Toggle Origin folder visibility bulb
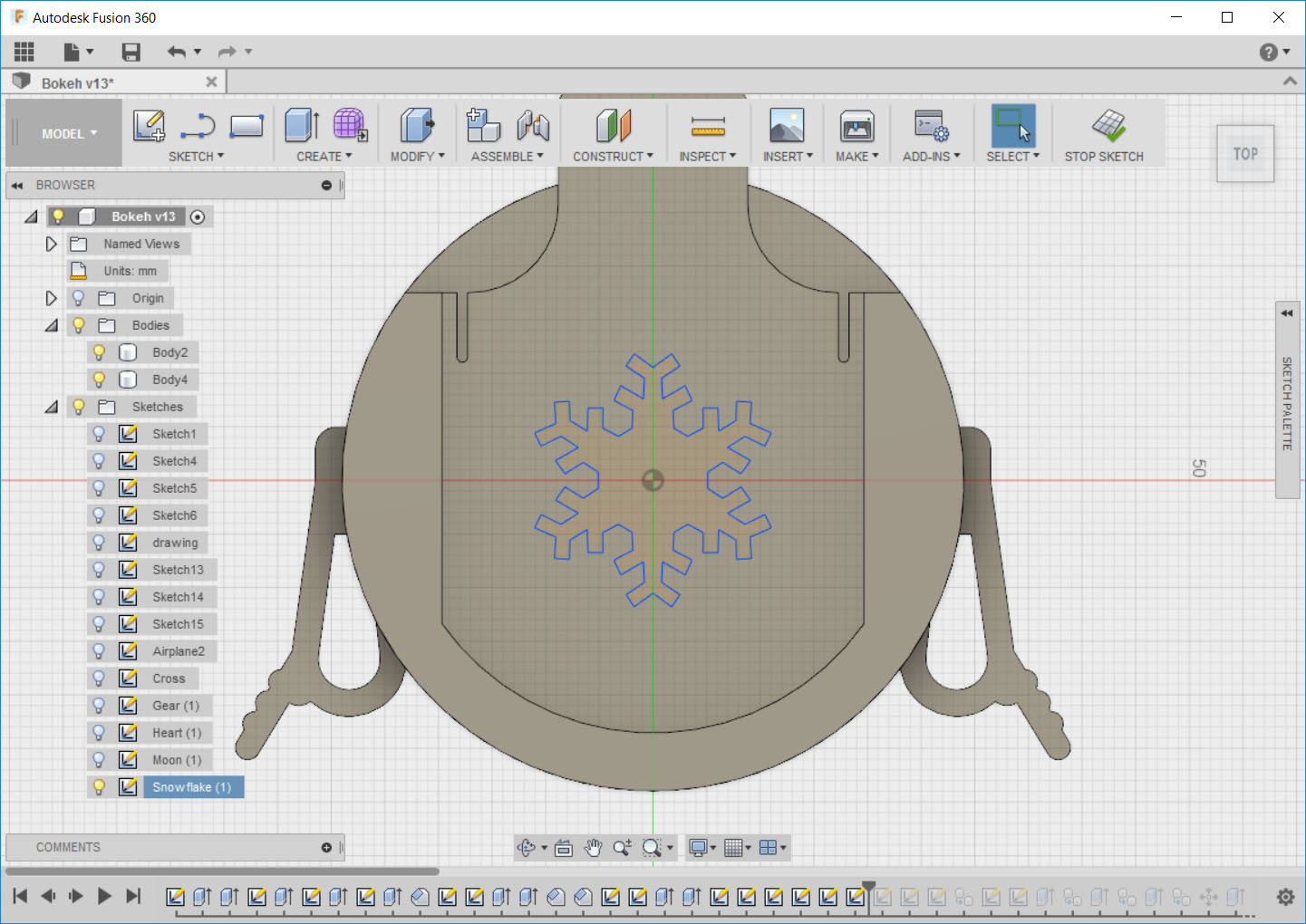Image resolution: width=1306 pixels, height=924 pixels. tap(79, 298)
